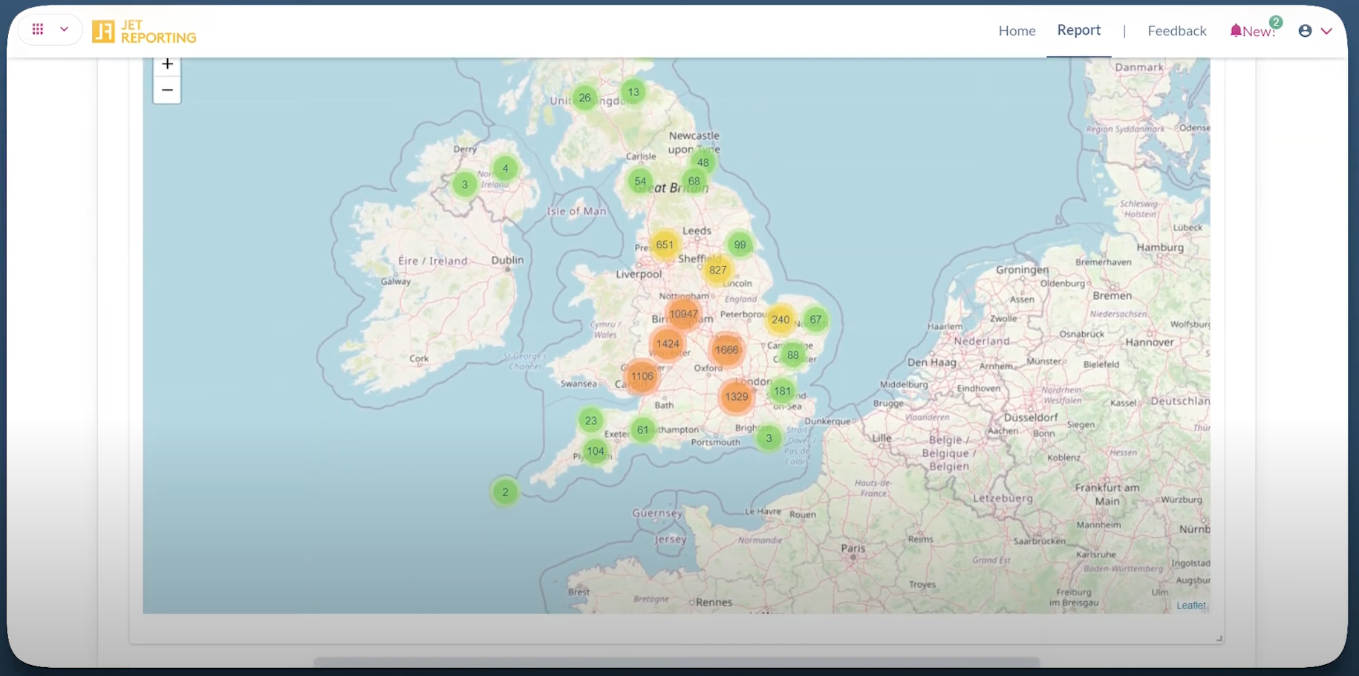Open the app grid launcher icon
This screenshot has height=676, width=1359.
tap(38, 30)
